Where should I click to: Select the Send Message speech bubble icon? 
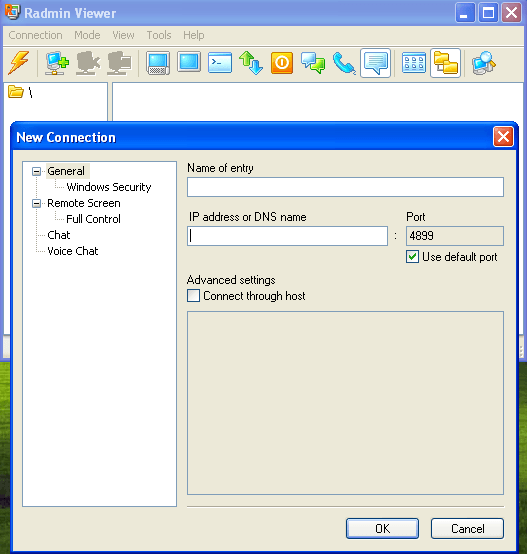point(375,63)
